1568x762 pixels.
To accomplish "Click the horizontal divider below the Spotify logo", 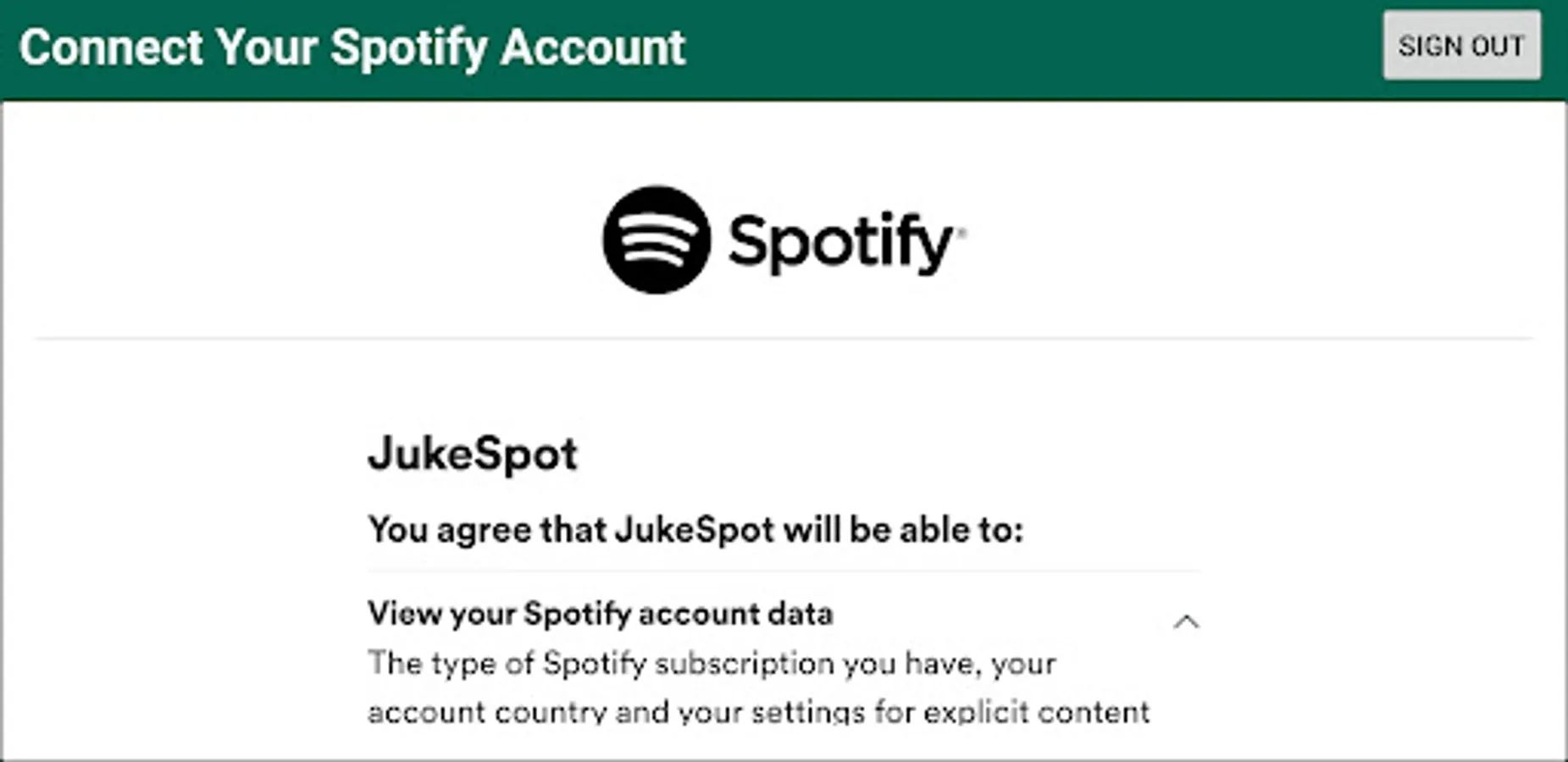I will click(x=784, y=339).
